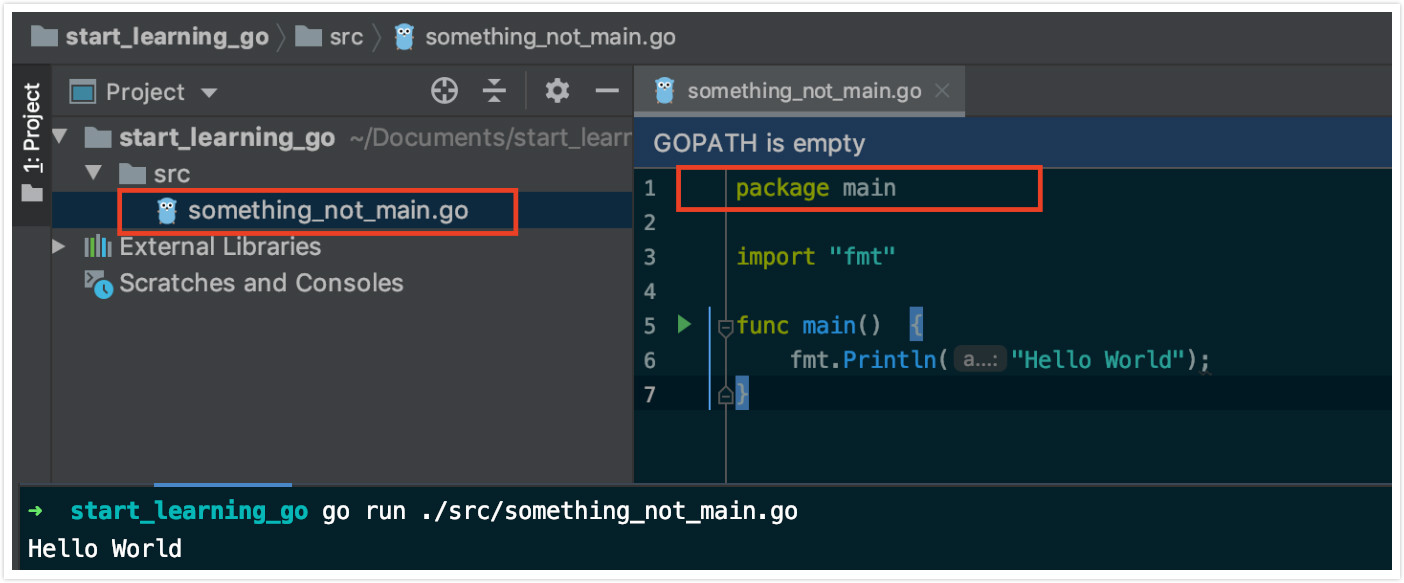Click the gopher icon beside something_not_main.go in tree
The width and height of the screenshot is (1404, 583).
(x=166, y=210)
